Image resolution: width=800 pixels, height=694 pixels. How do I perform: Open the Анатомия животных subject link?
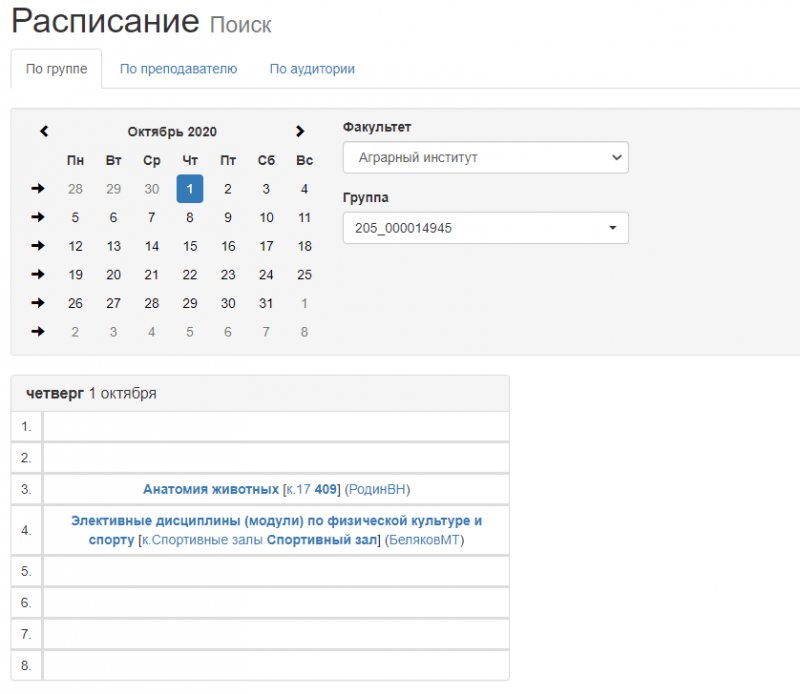click(211, 489)
